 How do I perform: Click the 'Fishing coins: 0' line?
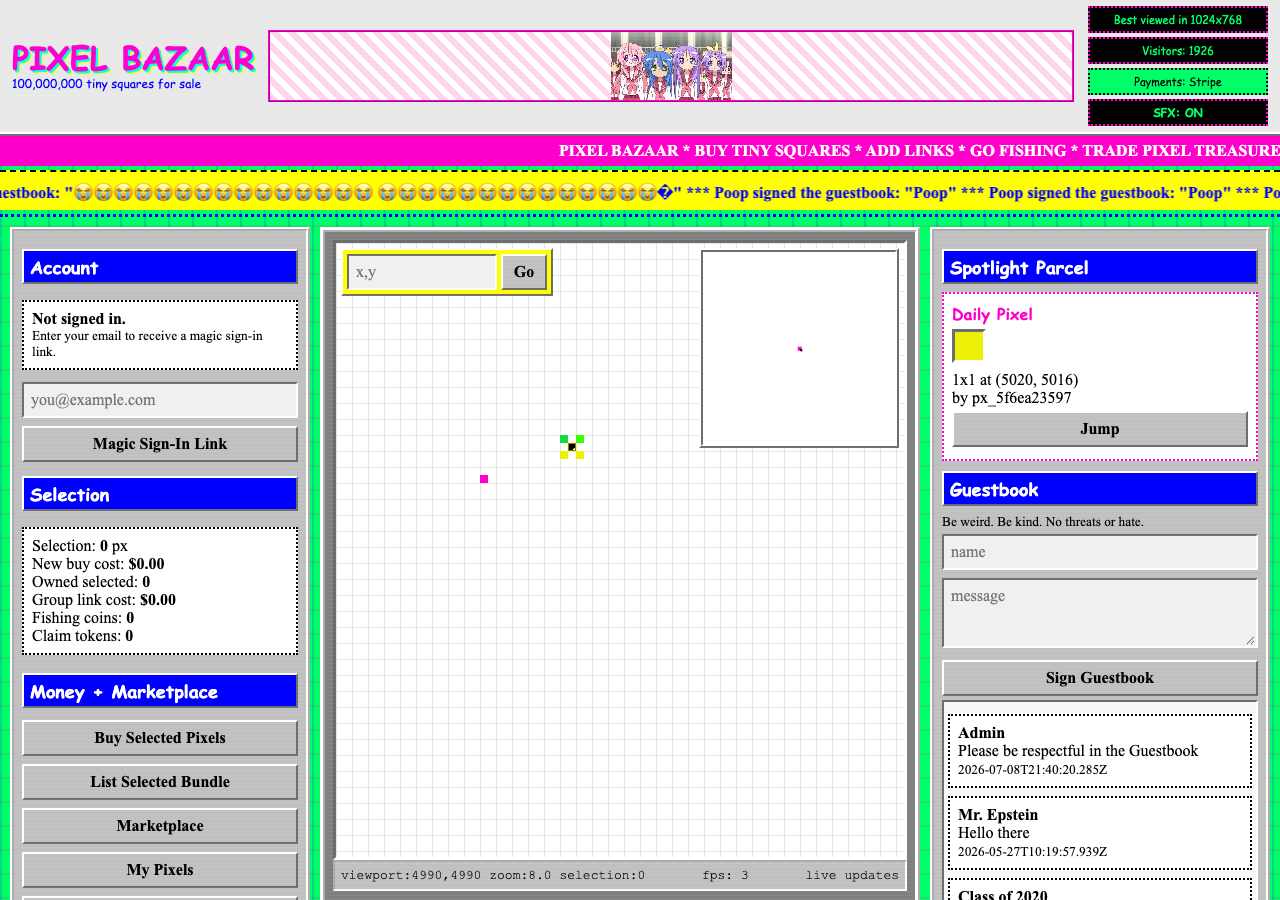coord(83,618)
